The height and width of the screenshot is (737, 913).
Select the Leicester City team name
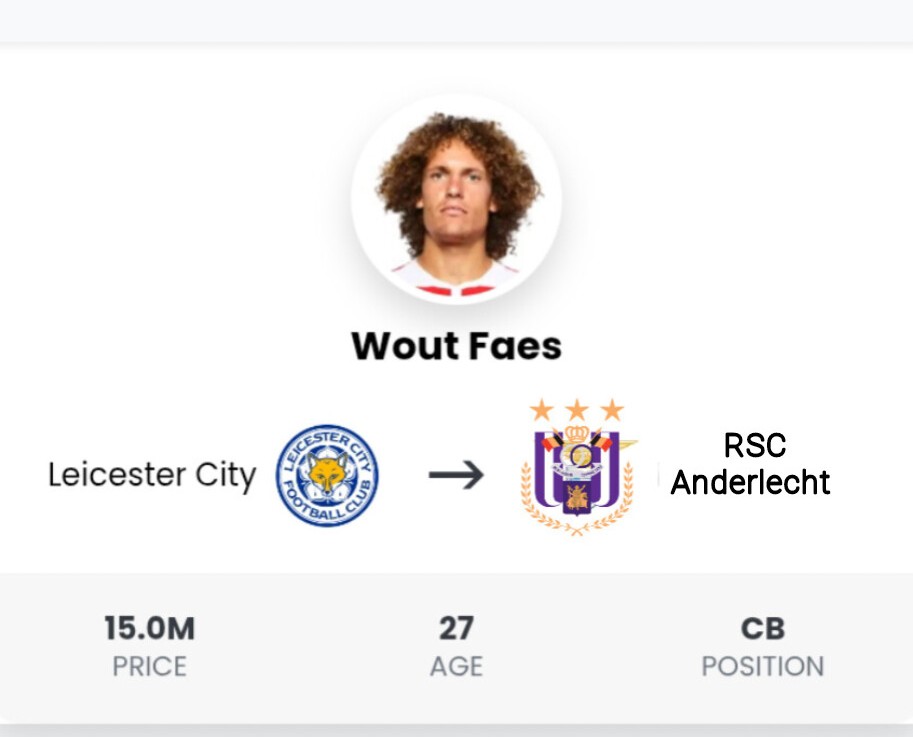pos(152,475)
